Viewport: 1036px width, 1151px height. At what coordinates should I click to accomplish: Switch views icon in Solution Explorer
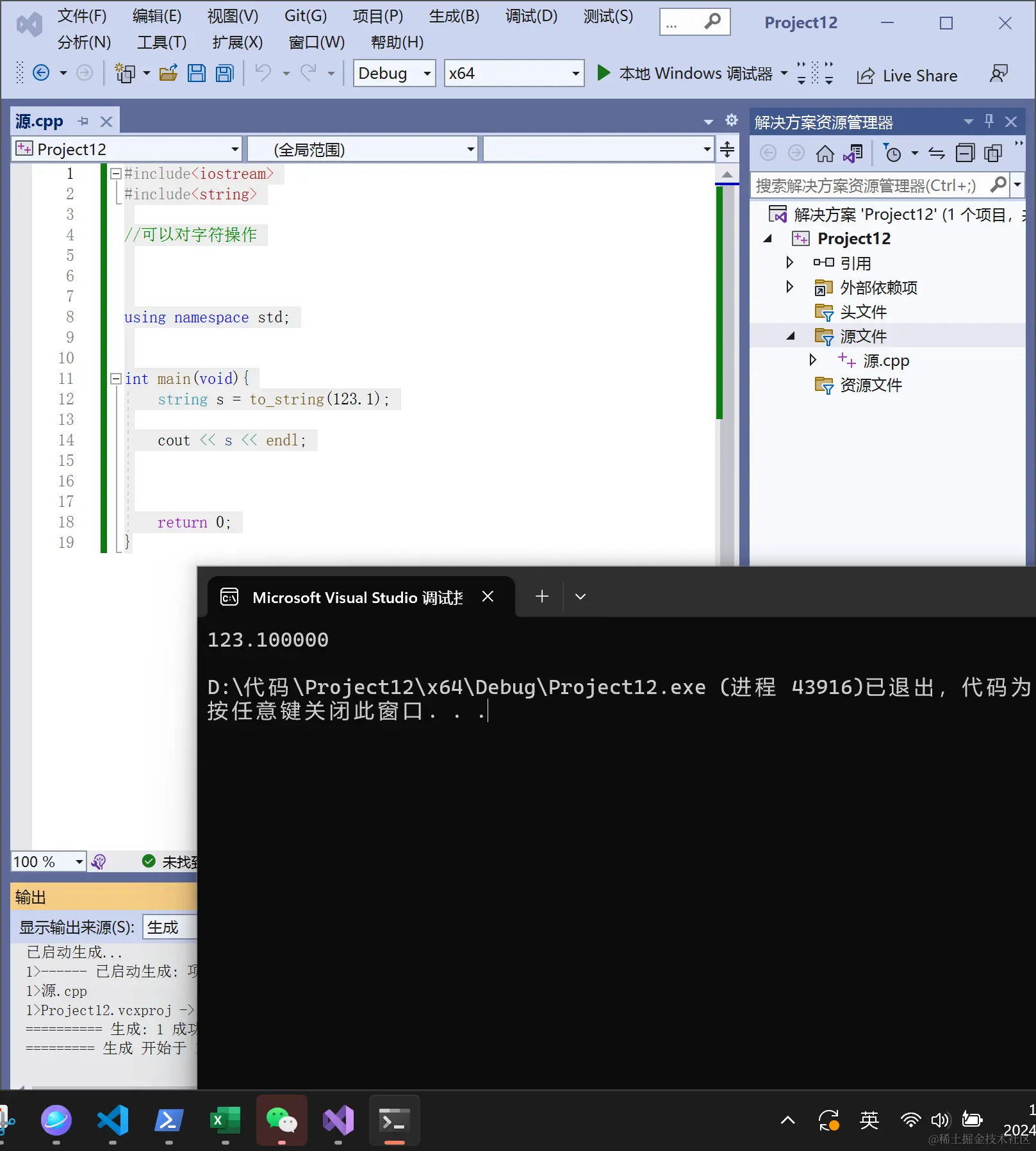853,153
